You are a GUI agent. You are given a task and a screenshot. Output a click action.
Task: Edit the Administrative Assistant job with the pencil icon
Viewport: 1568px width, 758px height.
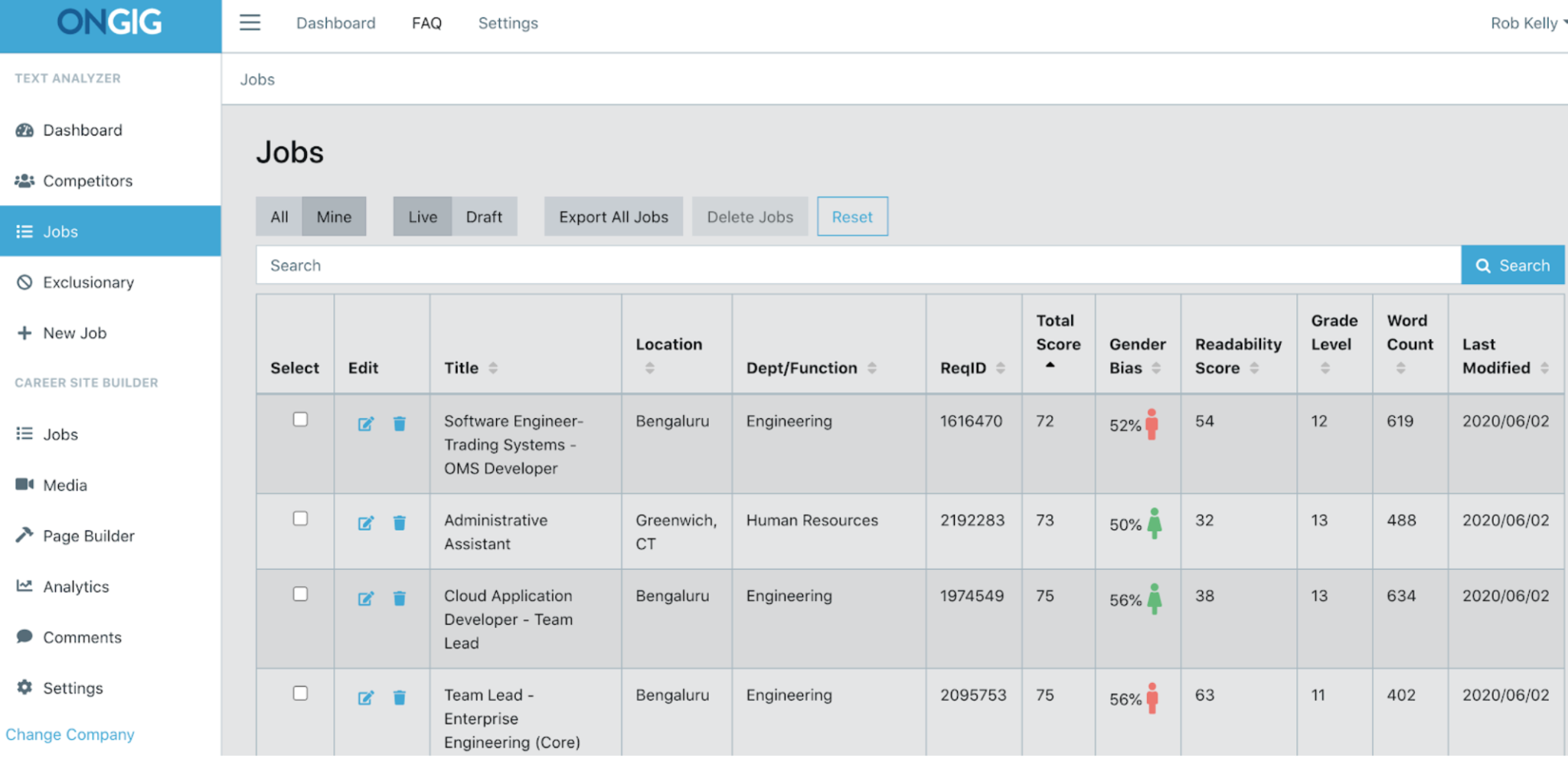point(367,523)
